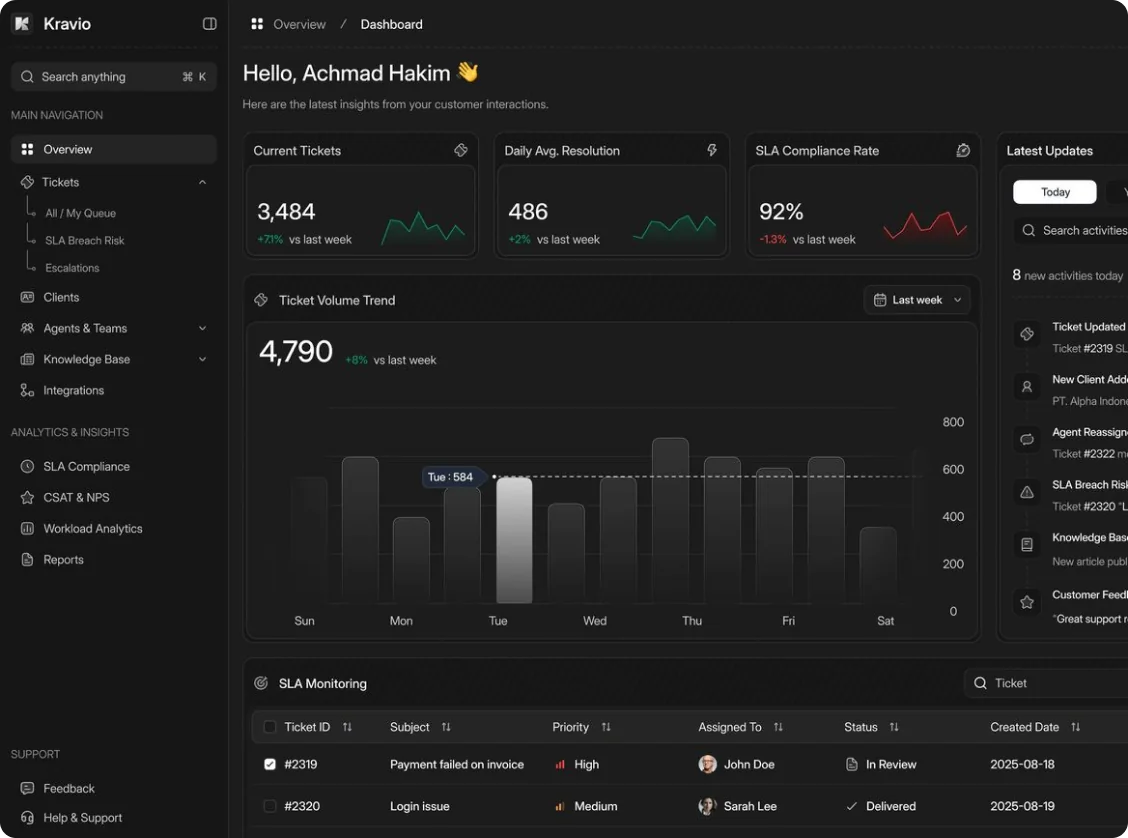
Task: Click the High priority bars icon
Action: (x=560, y=765)
